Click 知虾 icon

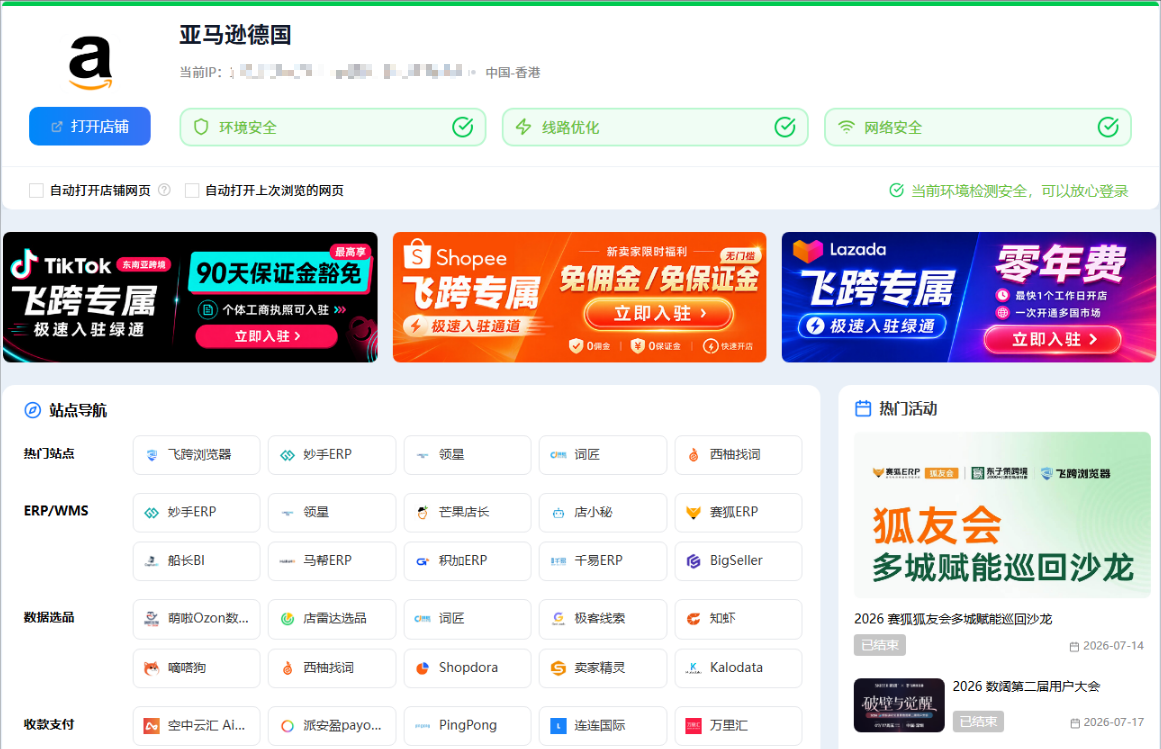coord(694,619)
